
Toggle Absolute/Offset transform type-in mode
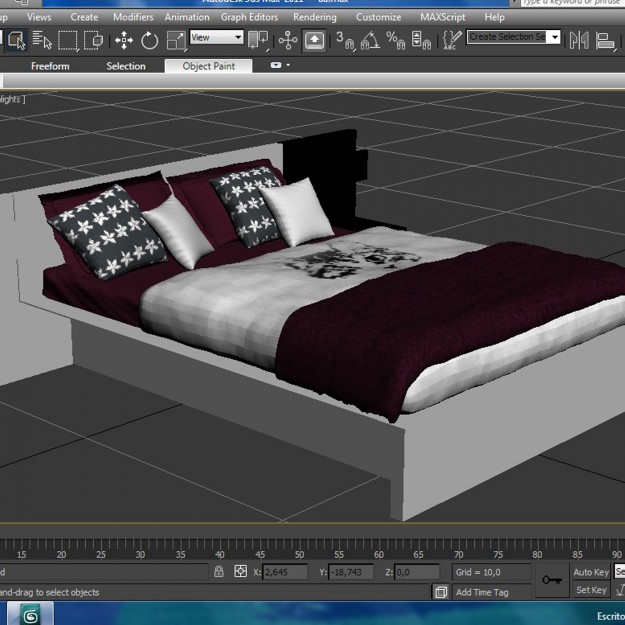[x=240, y=571]
